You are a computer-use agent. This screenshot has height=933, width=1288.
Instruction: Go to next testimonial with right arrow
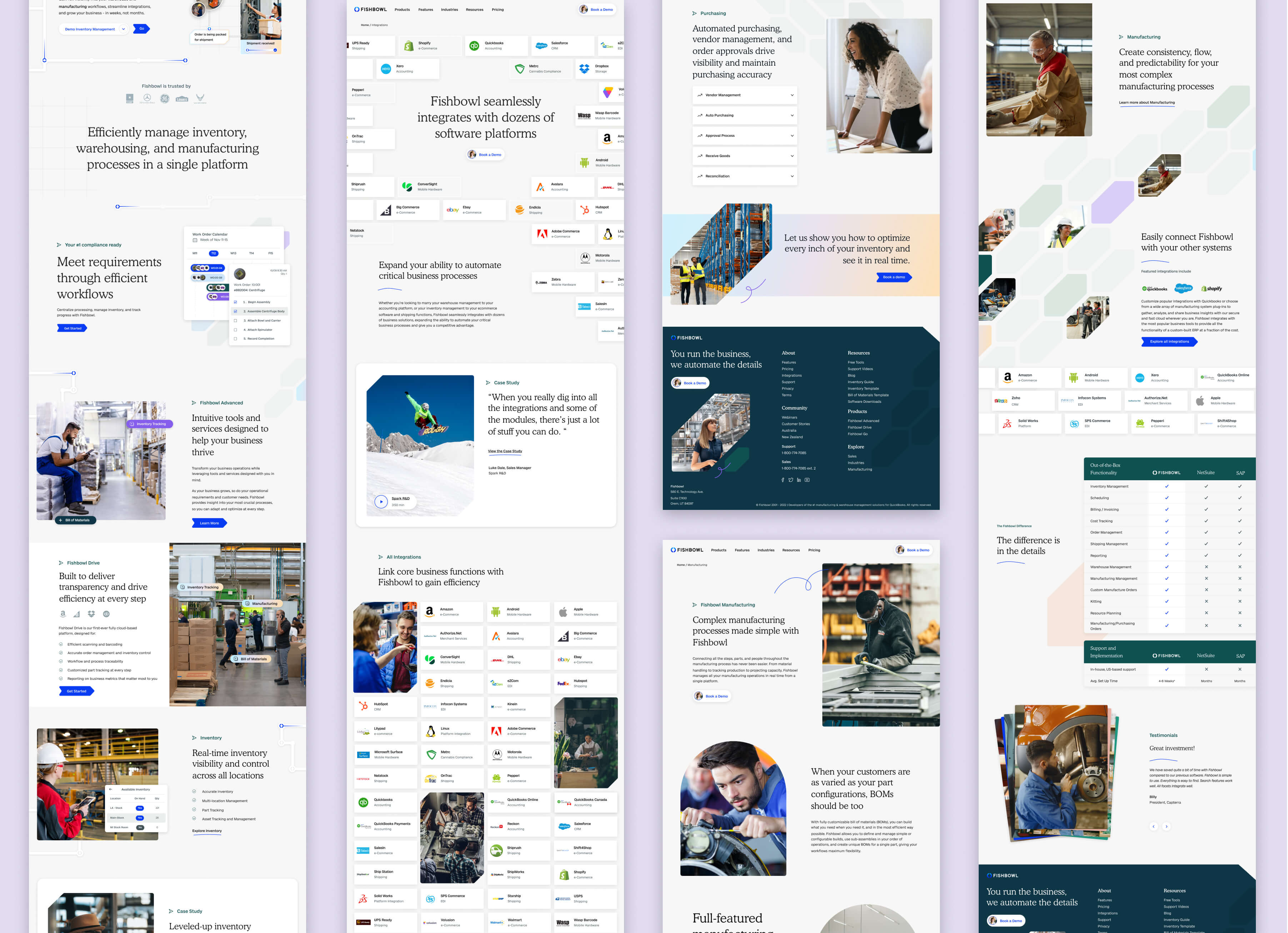[1167, 826]
